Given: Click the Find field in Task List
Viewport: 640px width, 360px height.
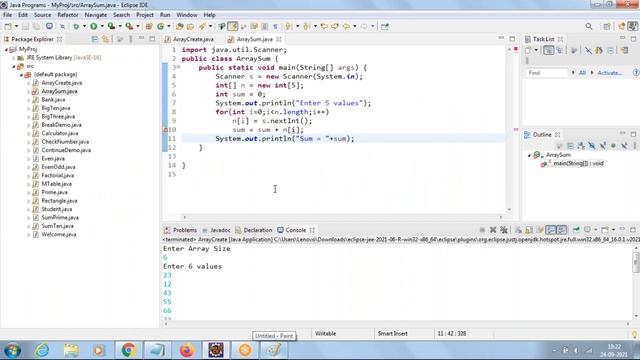Looking at the screenshot, I should point(547,73).
